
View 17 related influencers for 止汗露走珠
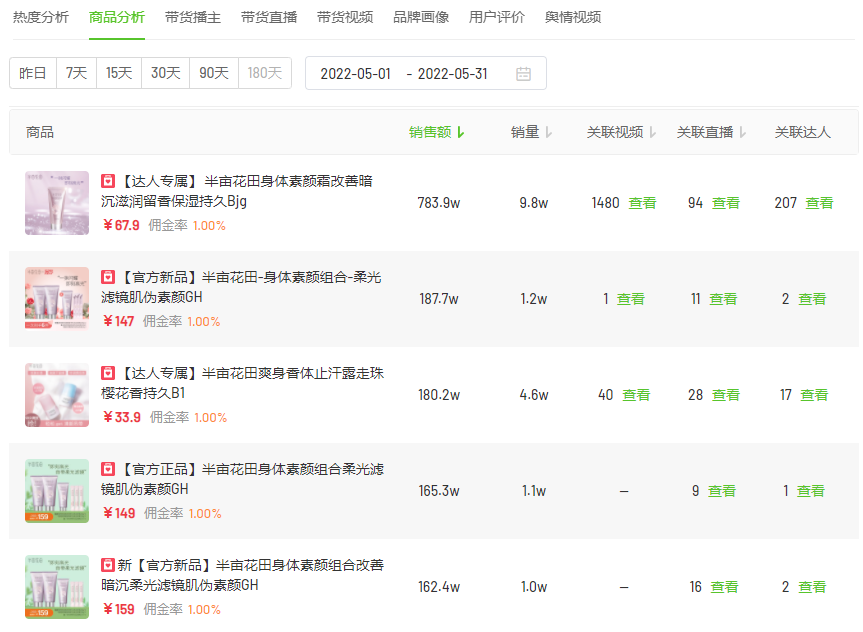813,395
